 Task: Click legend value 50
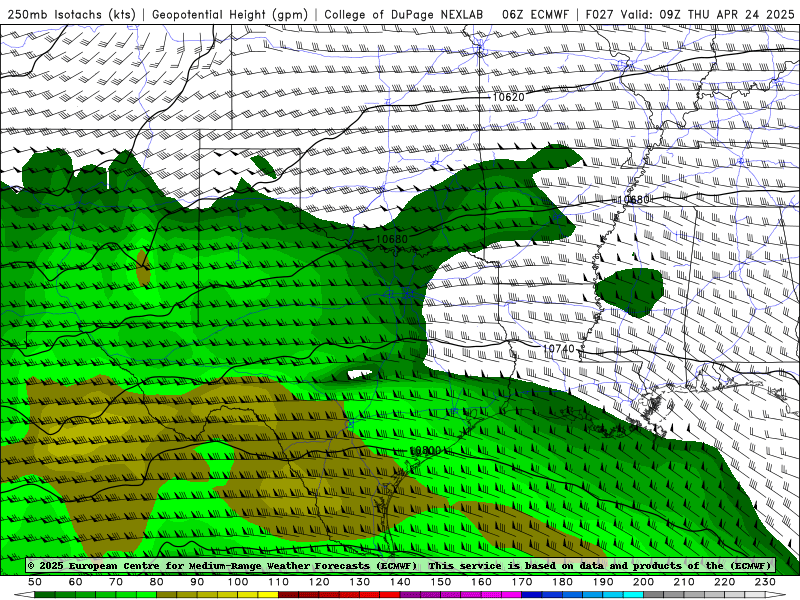35,582
